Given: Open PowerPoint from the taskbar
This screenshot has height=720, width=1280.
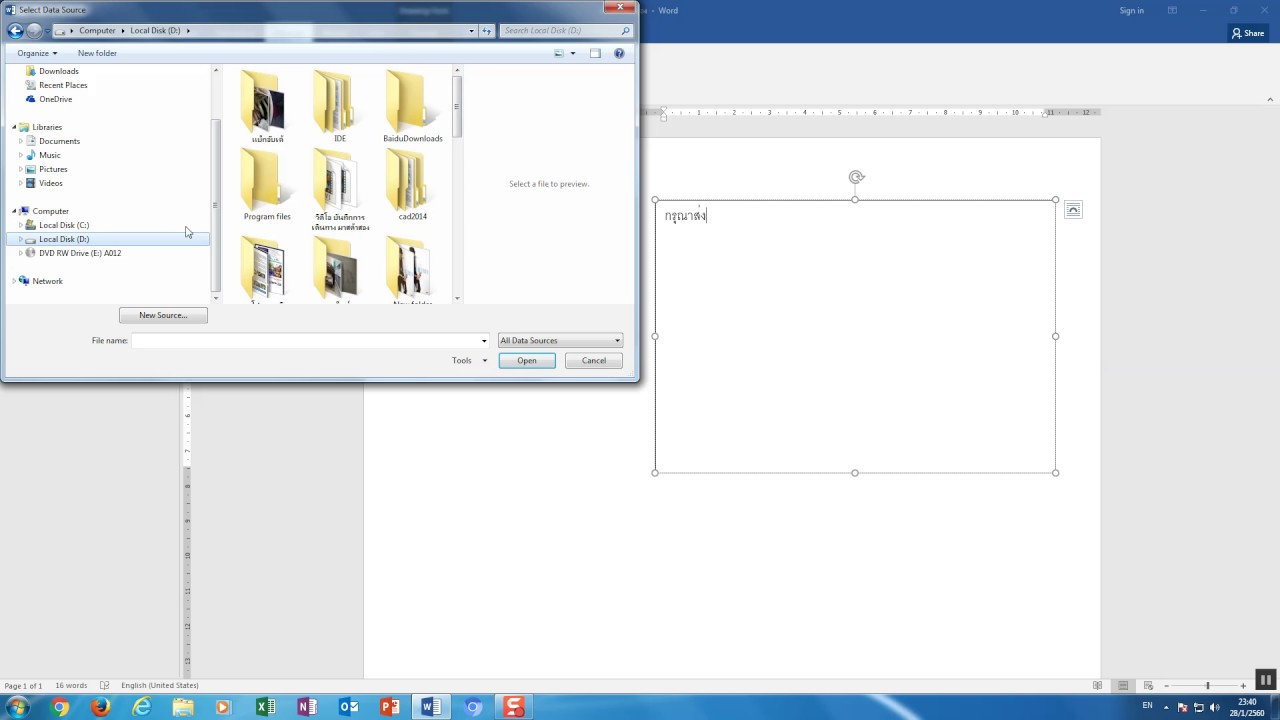Looking at the screenshot, I should click(389, 707).
